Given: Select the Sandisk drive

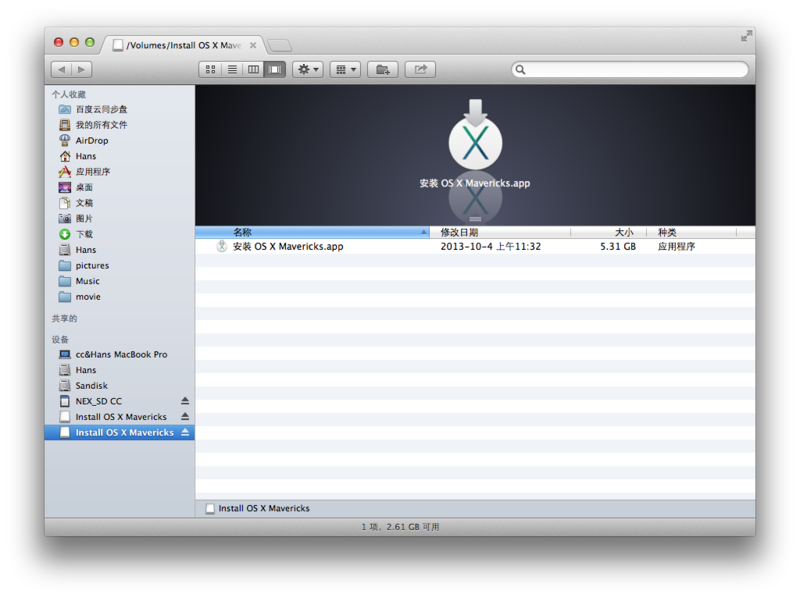Looking at the screenshot, I should pos(92,386).
